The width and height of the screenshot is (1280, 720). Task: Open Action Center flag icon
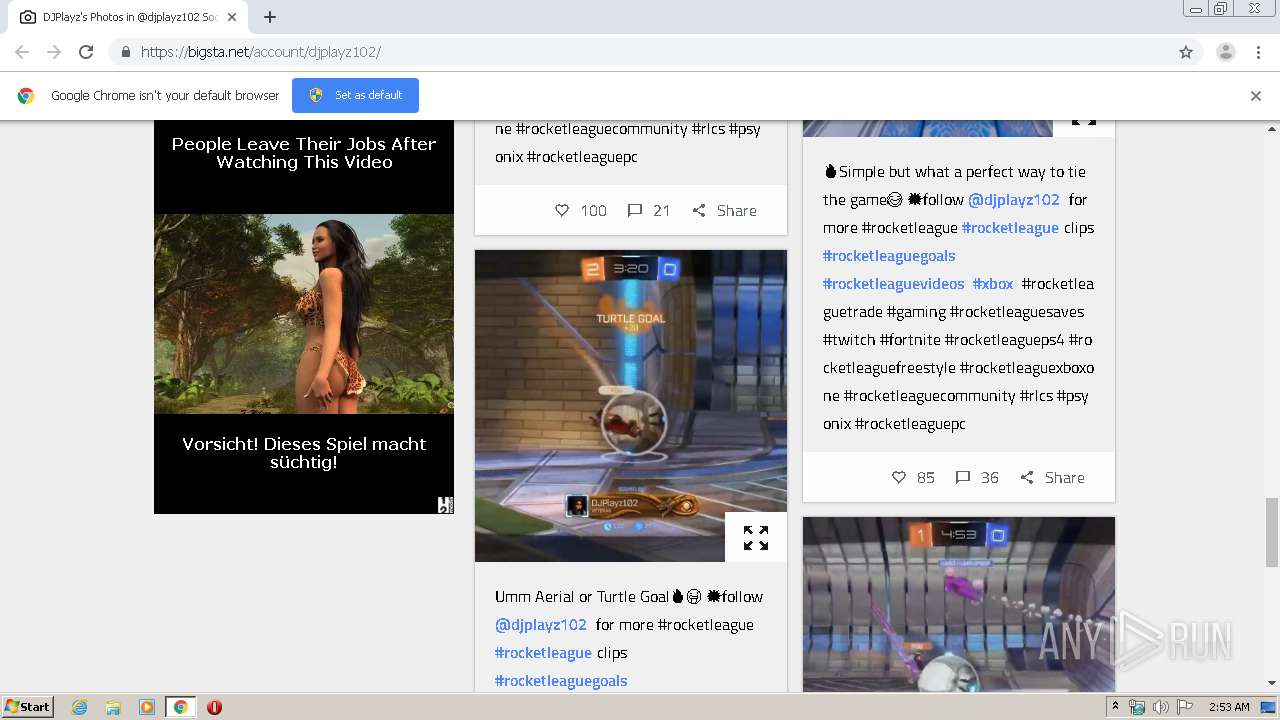point(1185,707)
